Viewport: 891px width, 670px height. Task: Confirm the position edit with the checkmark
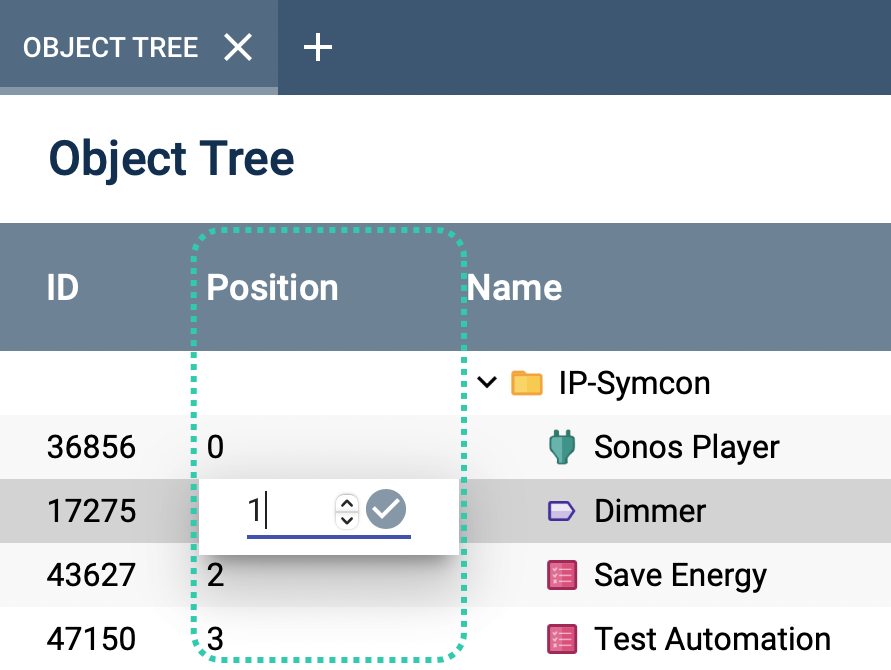(387, 510)
